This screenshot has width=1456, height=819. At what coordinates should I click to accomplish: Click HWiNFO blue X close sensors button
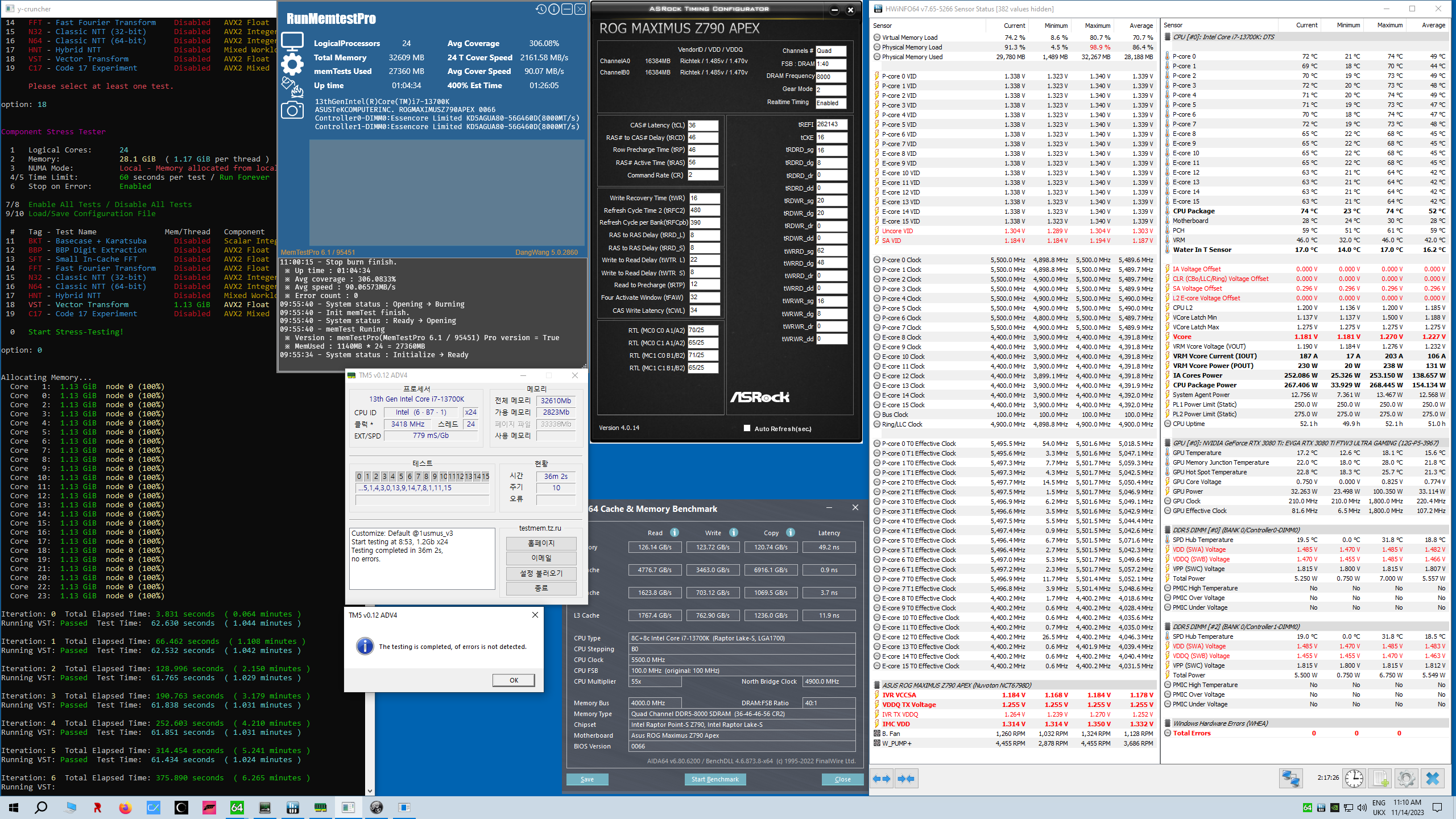coord(1433,778)
